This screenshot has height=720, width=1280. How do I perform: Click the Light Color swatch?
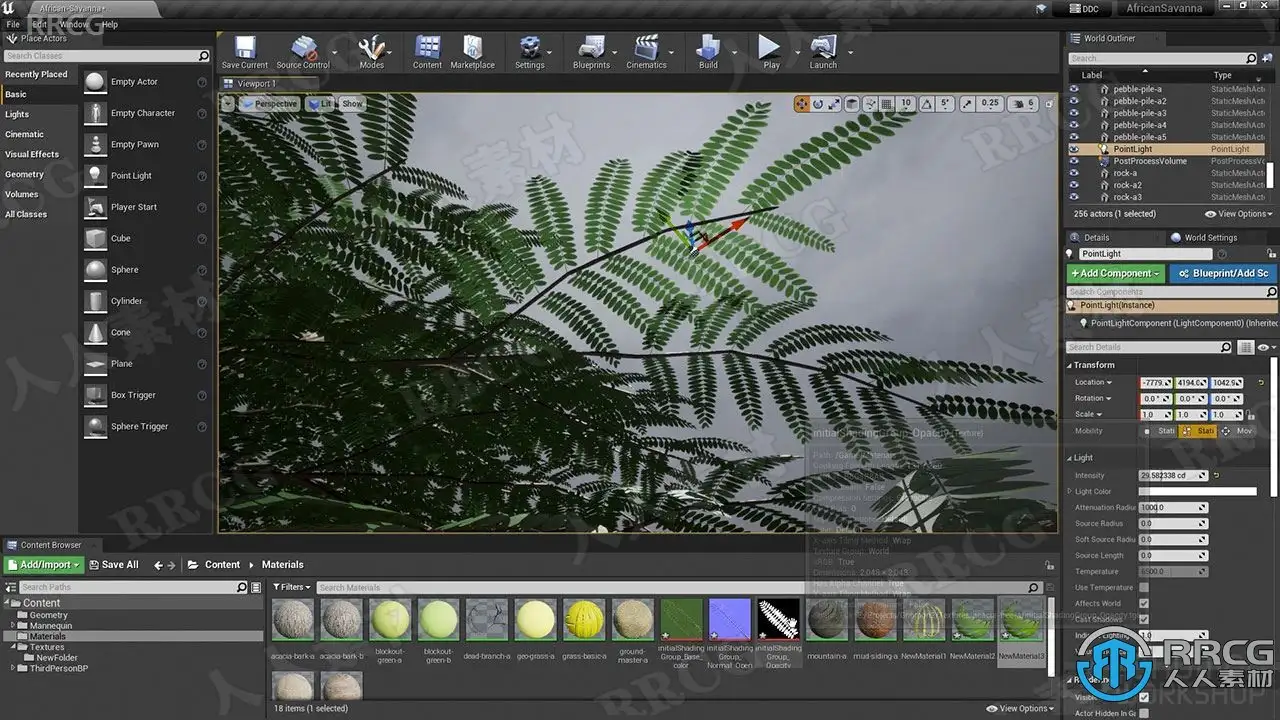(x=1197, y=491)
